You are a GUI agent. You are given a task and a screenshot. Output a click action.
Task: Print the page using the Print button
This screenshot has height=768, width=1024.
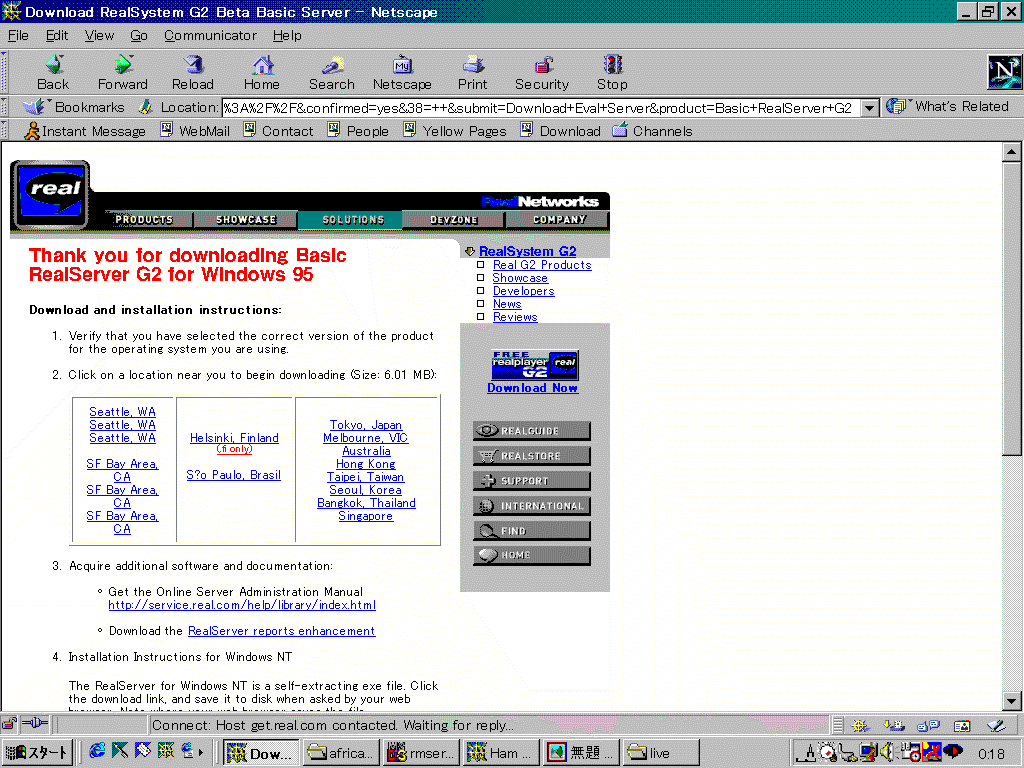(472, 72)
